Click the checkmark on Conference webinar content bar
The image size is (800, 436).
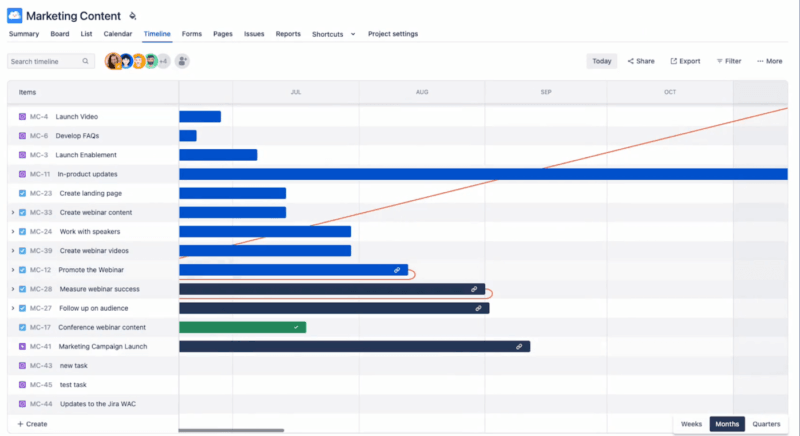296,327
